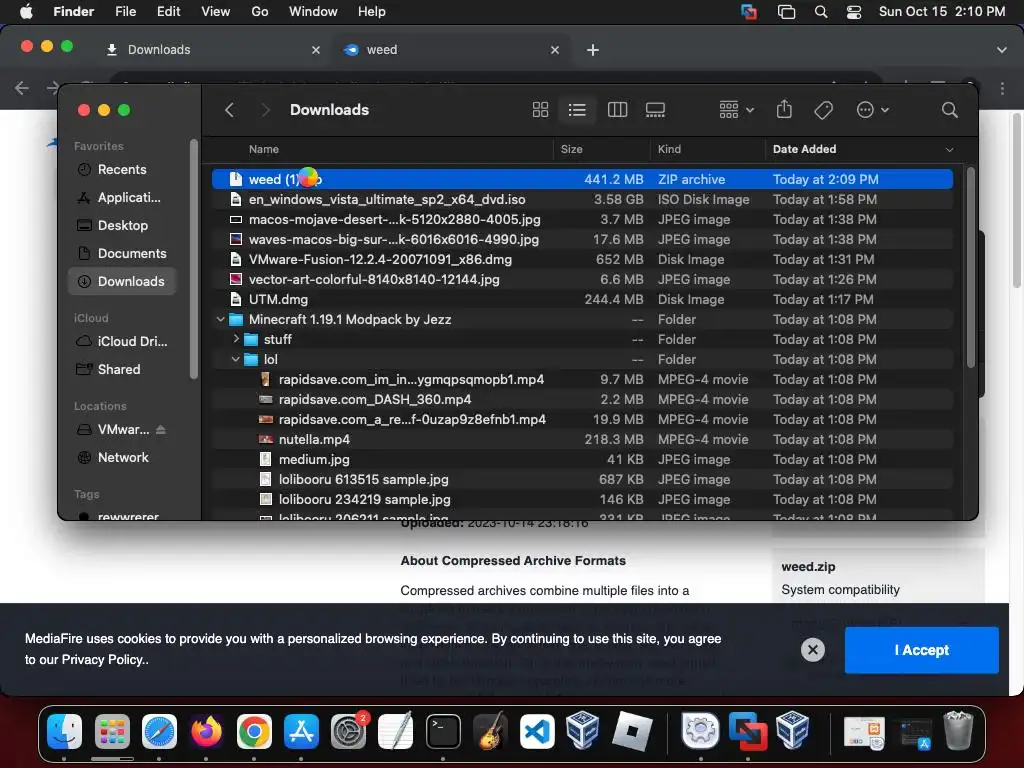This screenshot has width=1024, height=768.
Task: Expand the stuff folder
Action: [236, 339]
